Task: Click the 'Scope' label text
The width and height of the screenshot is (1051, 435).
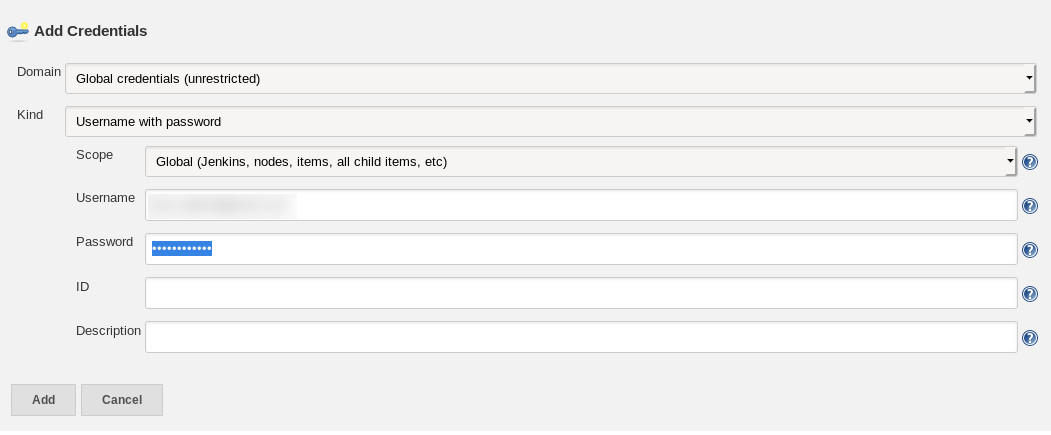Action: pos(95,154)
